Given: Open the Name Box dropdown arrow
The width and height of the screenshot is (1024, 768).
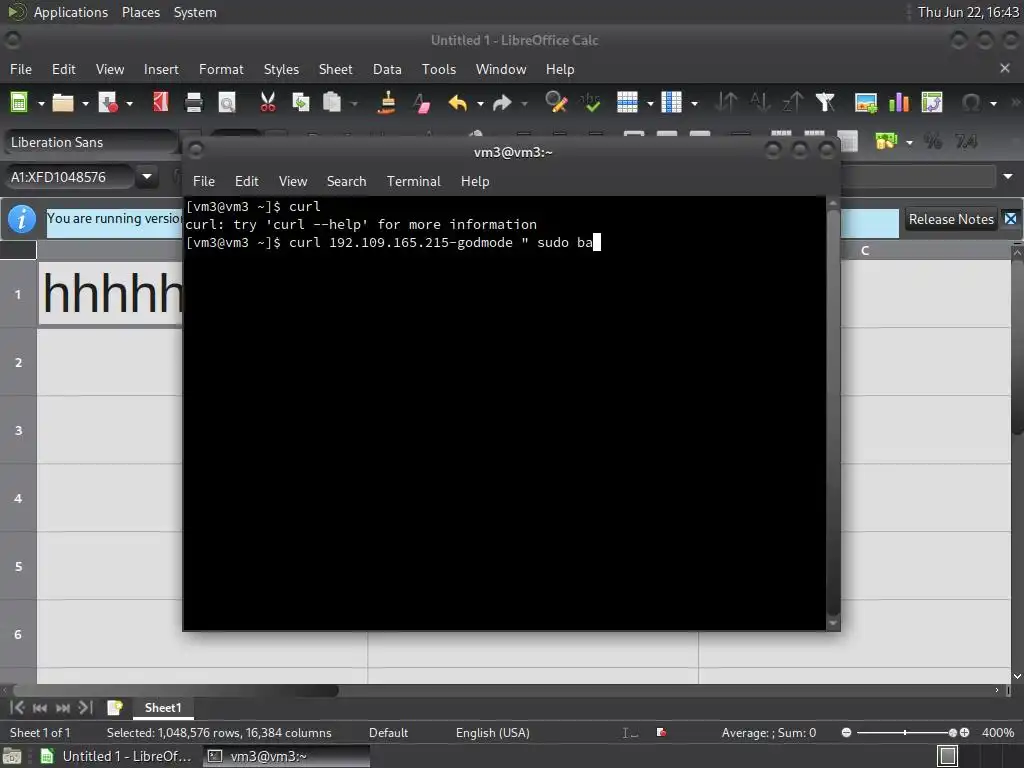Looking at the screenshot, I should (147, 176).
